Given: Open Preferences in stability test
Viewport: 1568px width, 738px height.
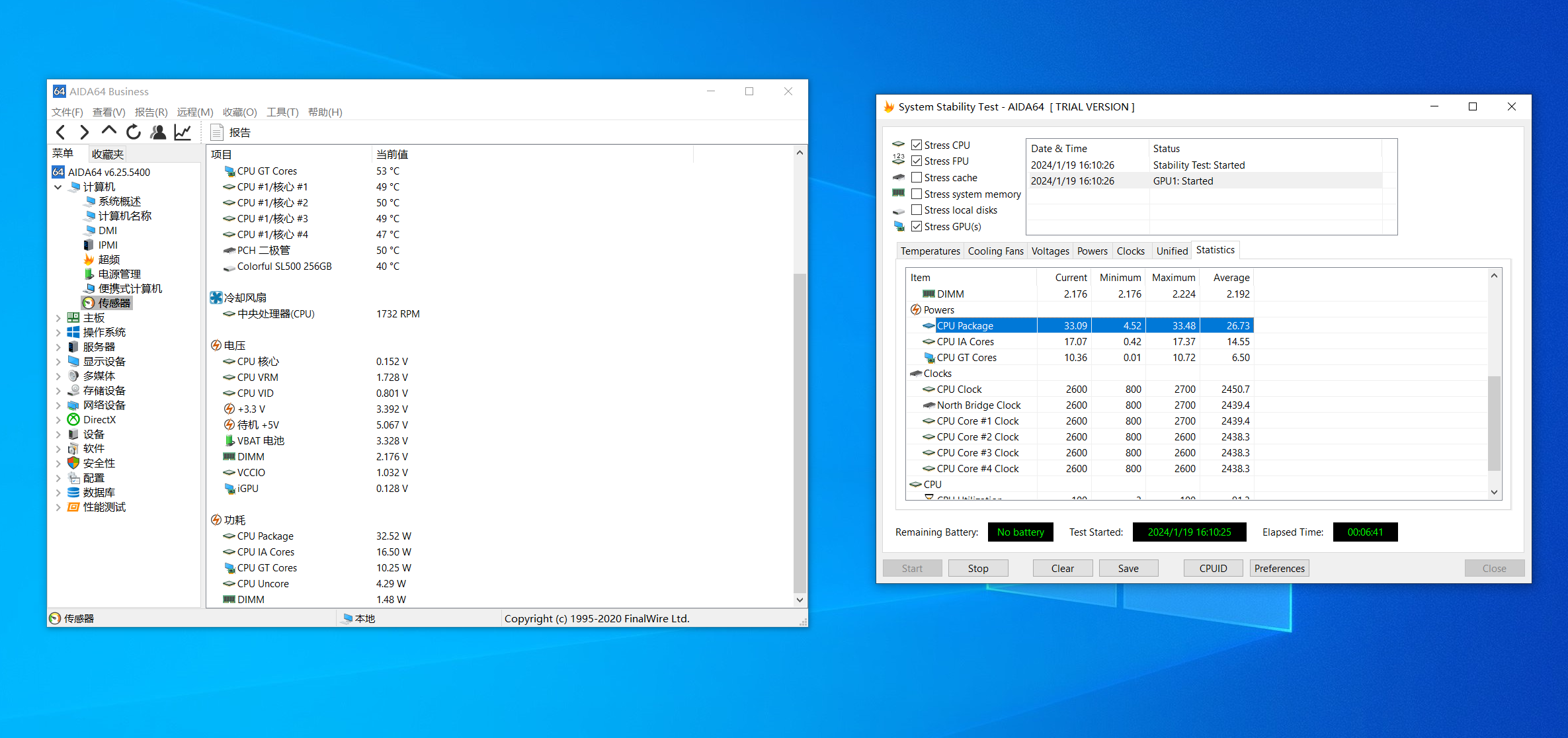Looking at the screenshot, I should coord(1279,569).
